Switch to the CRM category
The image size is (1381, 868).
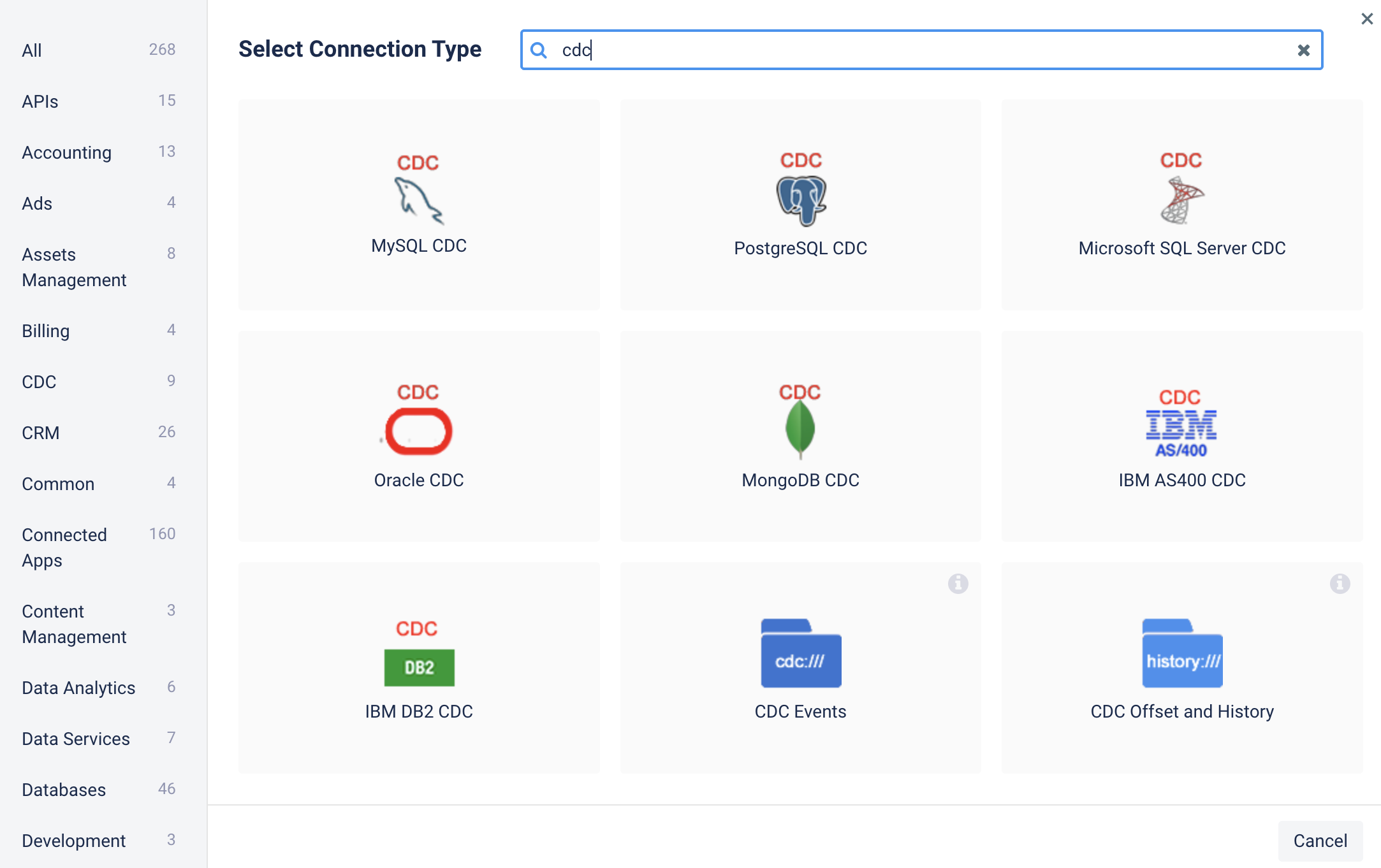[x=41, y=433]
